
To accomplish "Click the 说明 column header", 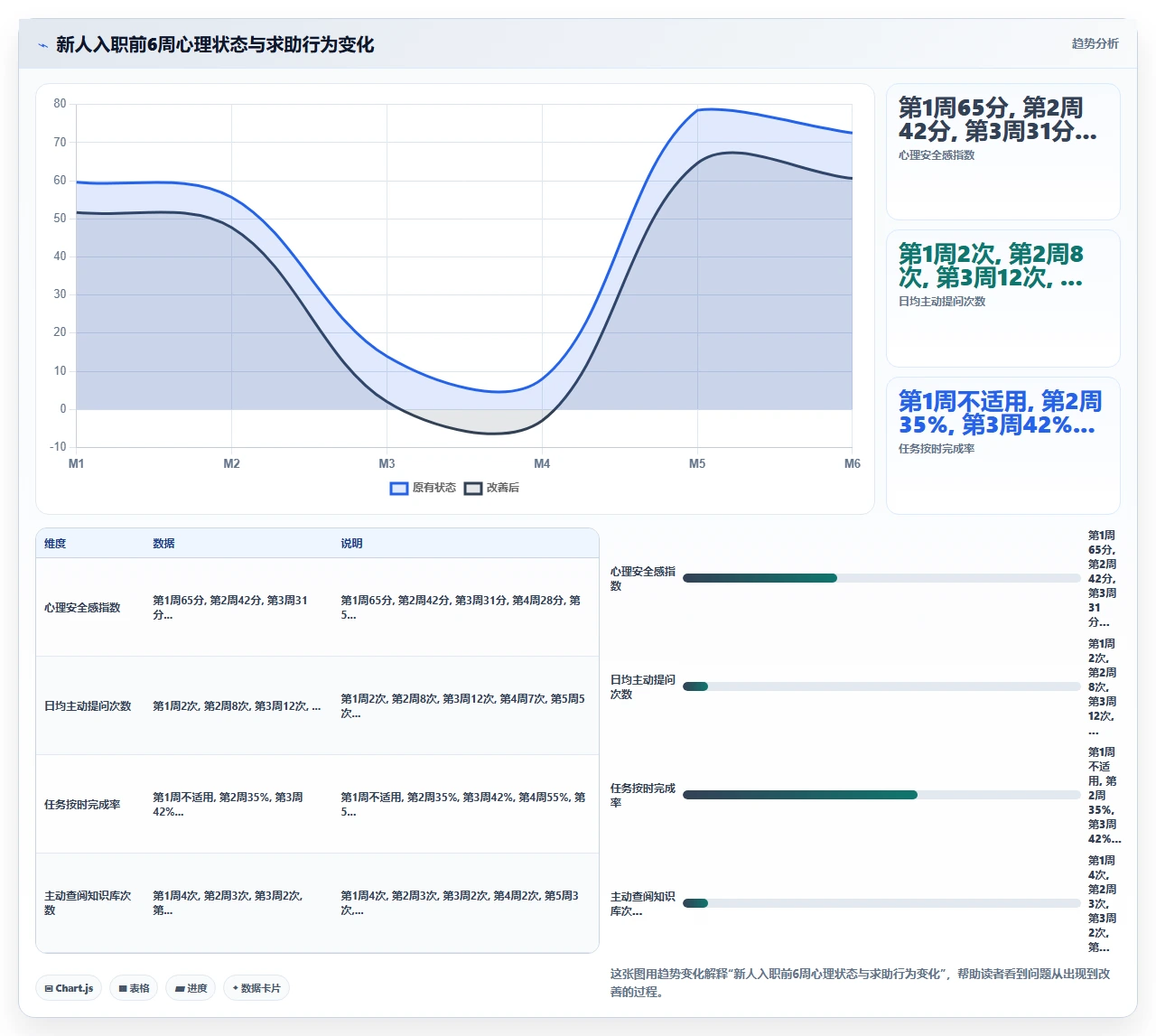I will (351, 544).
